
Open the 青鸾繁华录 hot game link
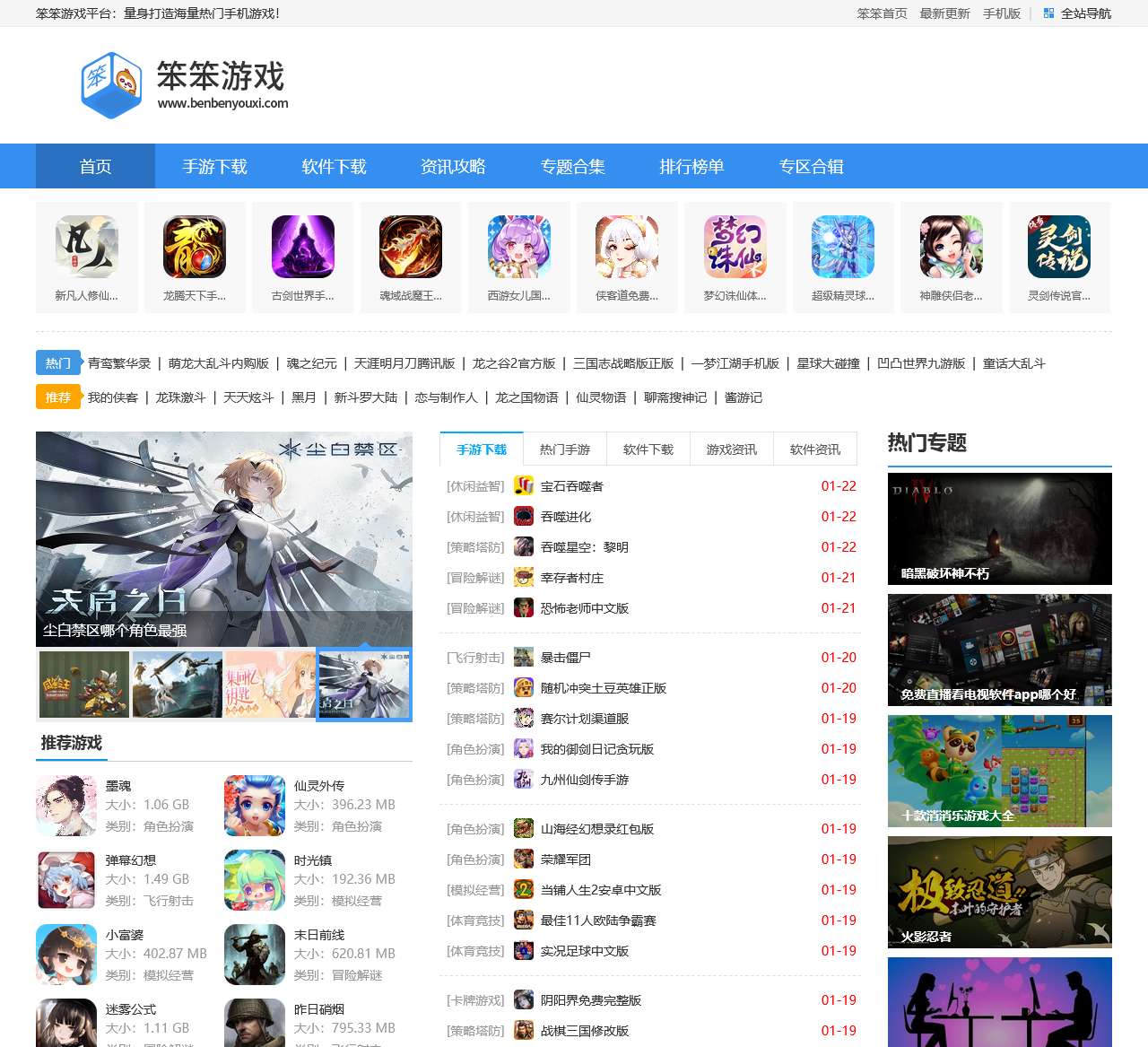click(117, 362)
